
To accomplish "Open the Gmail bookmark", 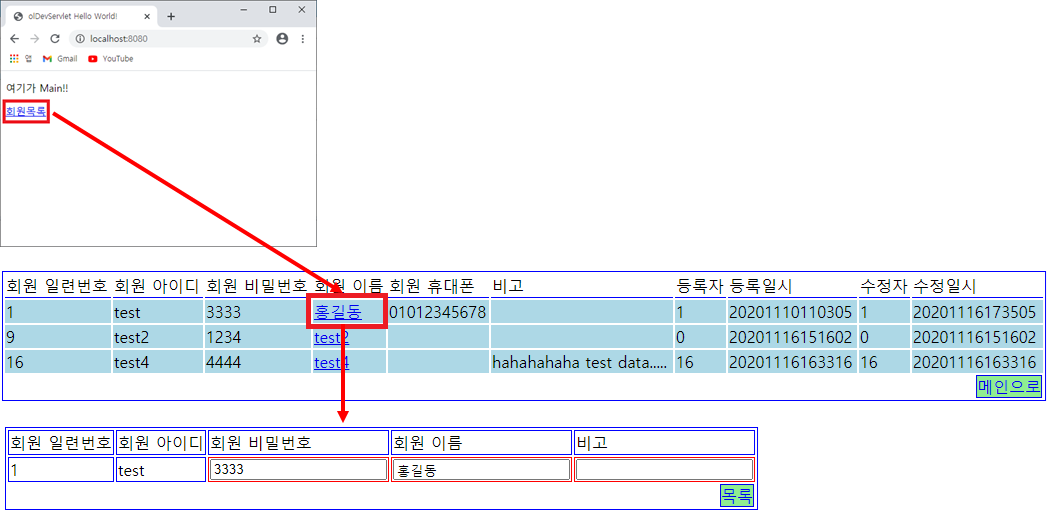I will tap(60, 59).
